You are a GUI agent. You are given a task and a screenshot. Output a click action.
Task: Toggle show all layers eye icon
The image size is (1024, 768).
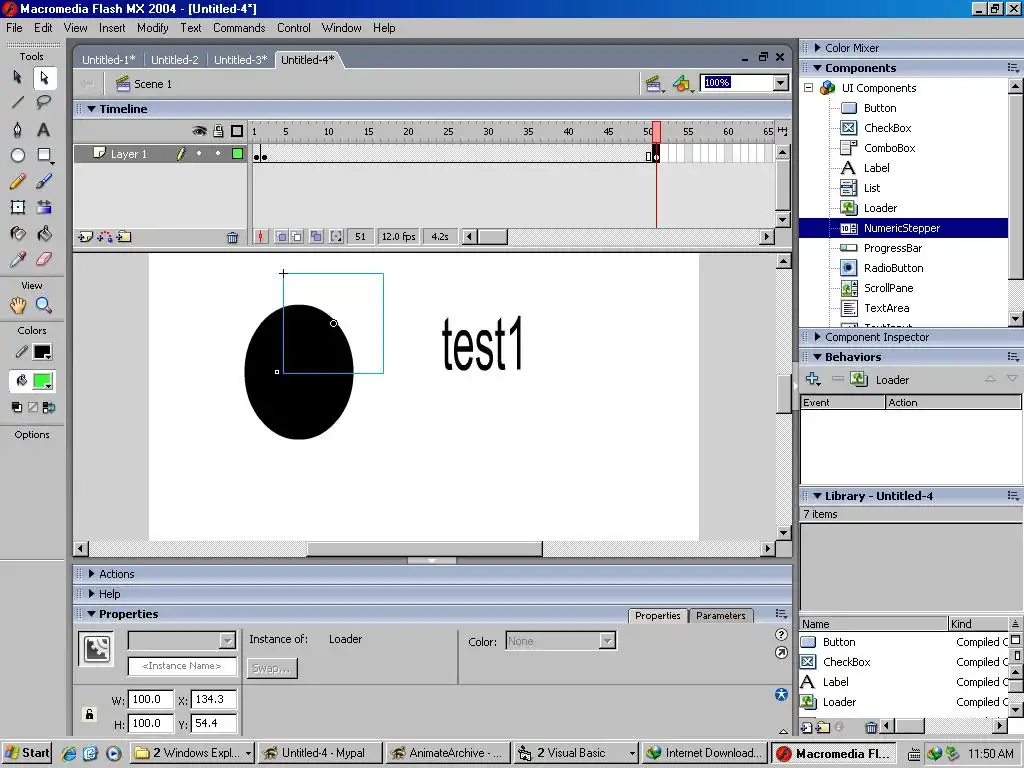[199, 131]
